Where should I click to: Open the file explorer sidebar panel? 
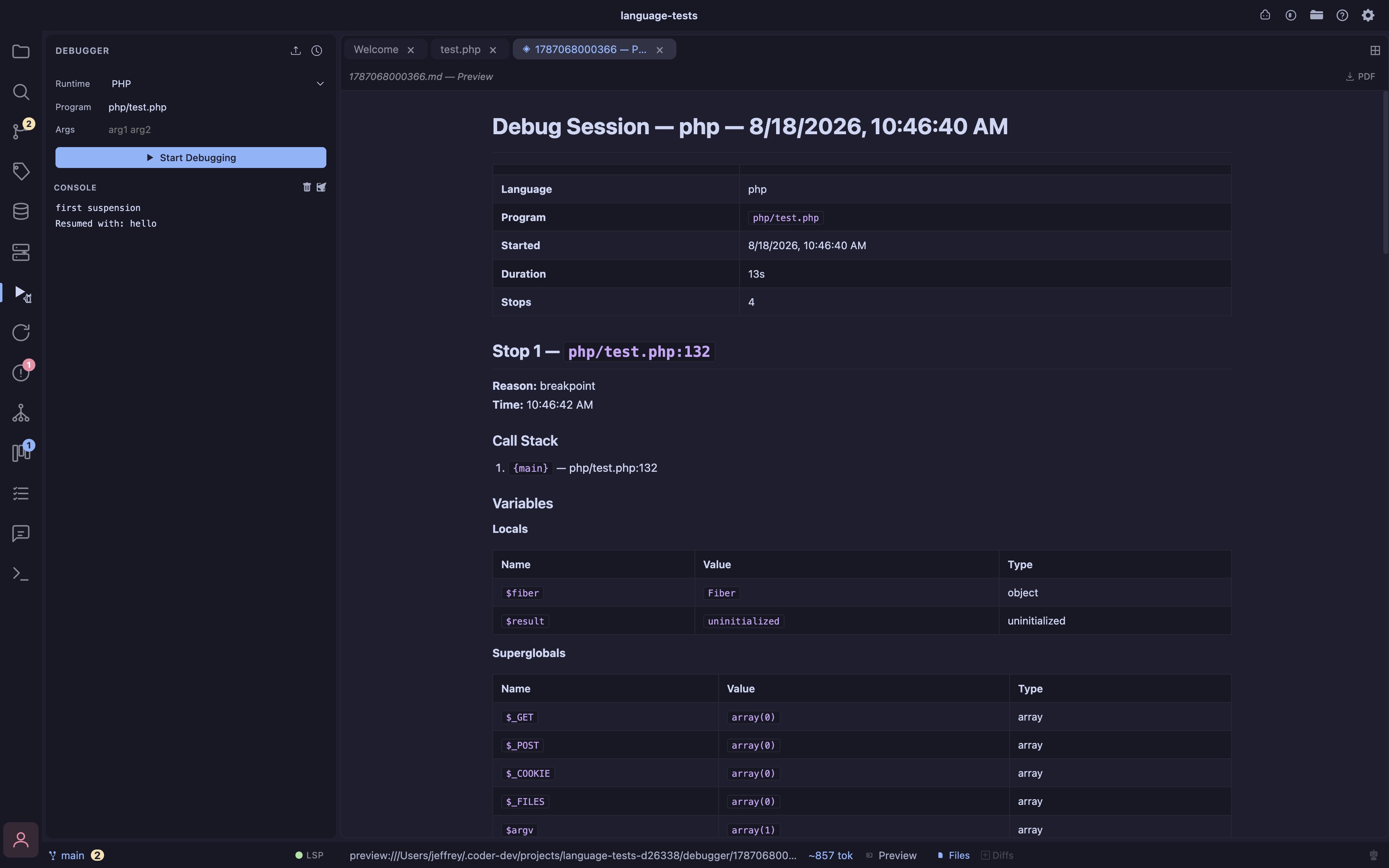point(20,52)
